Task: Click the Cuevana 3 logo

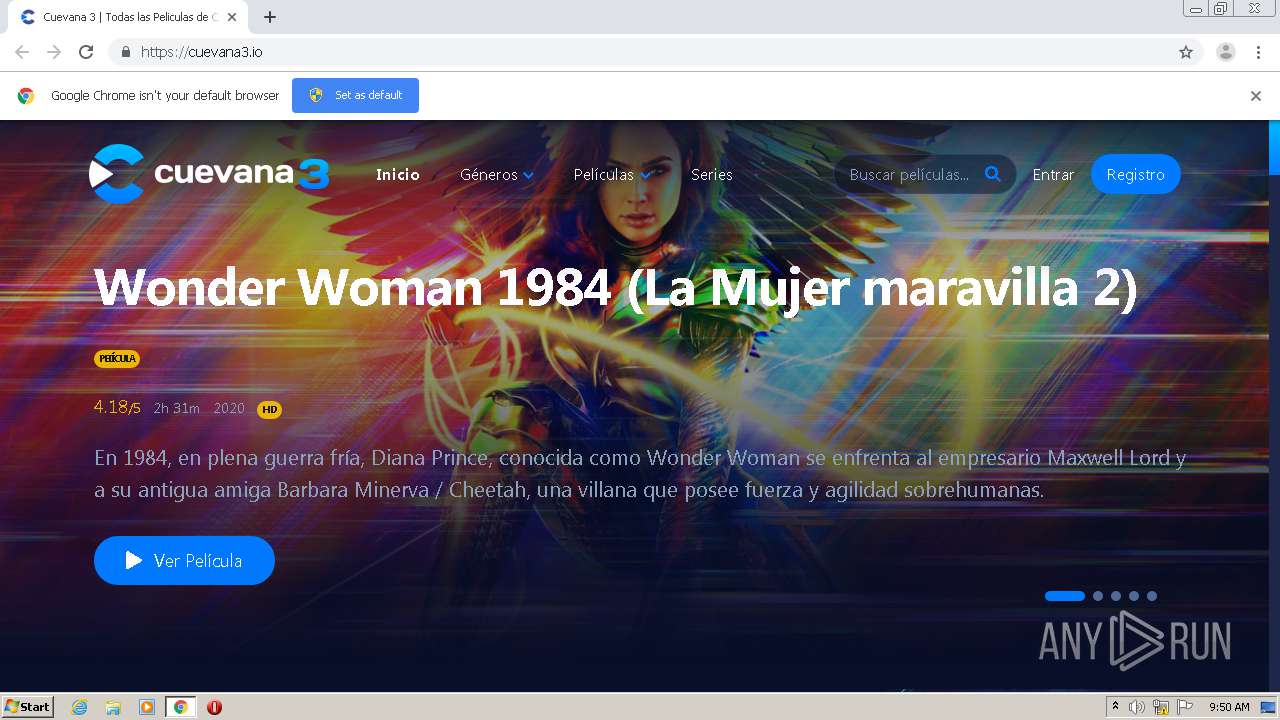Action: point(209,174)
